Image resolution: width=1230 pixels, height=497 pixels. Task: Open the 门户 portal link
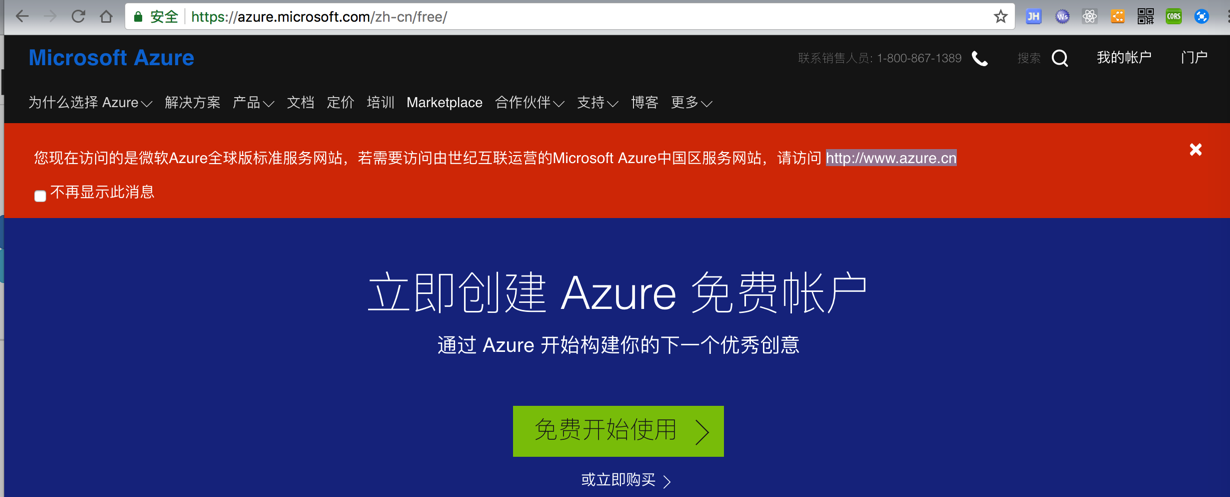[x=1194, y=58]
